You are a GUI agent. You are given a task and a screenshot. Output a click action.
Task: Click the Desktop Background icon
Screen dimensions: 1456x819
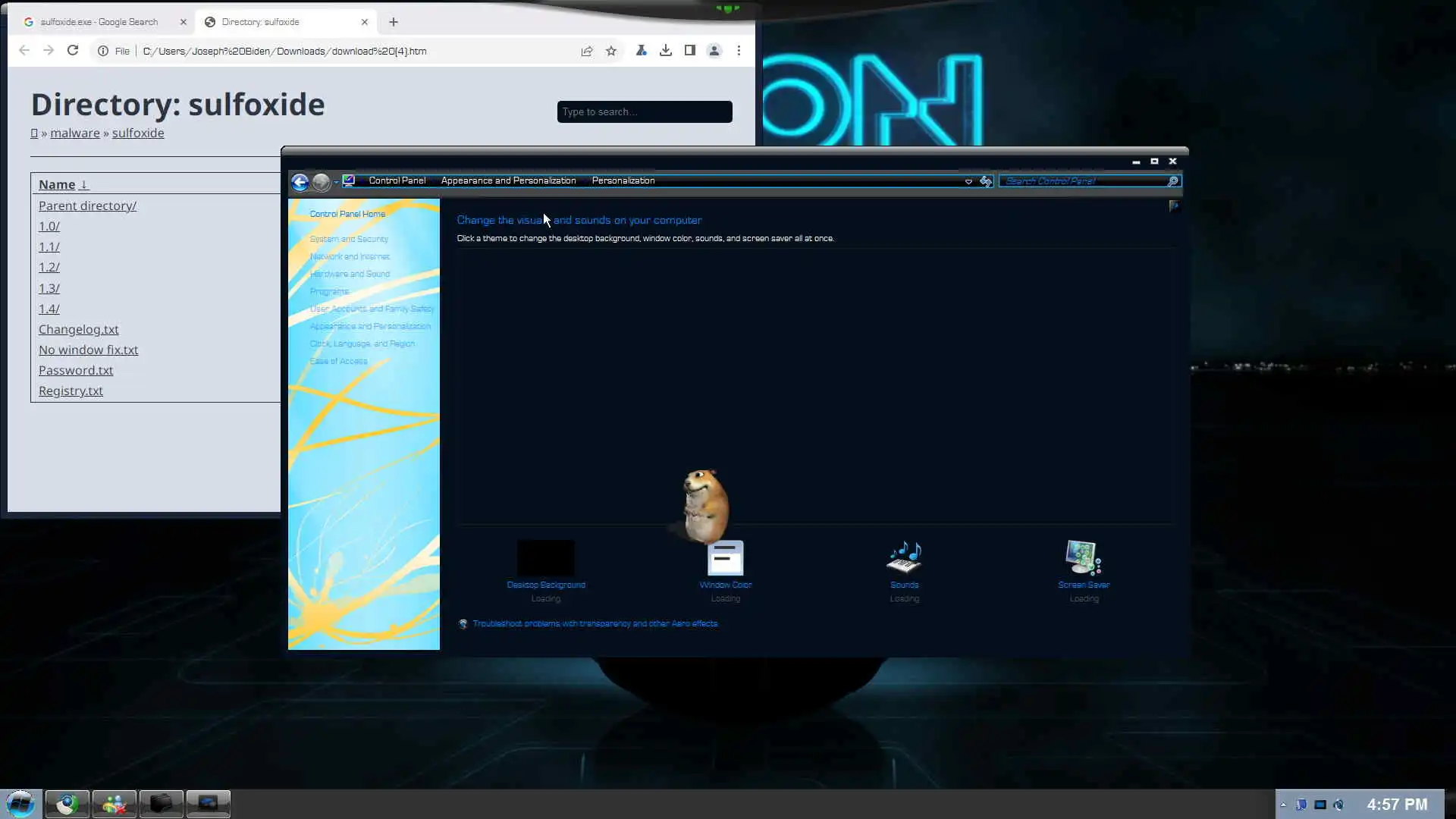(x=546, y=559)
